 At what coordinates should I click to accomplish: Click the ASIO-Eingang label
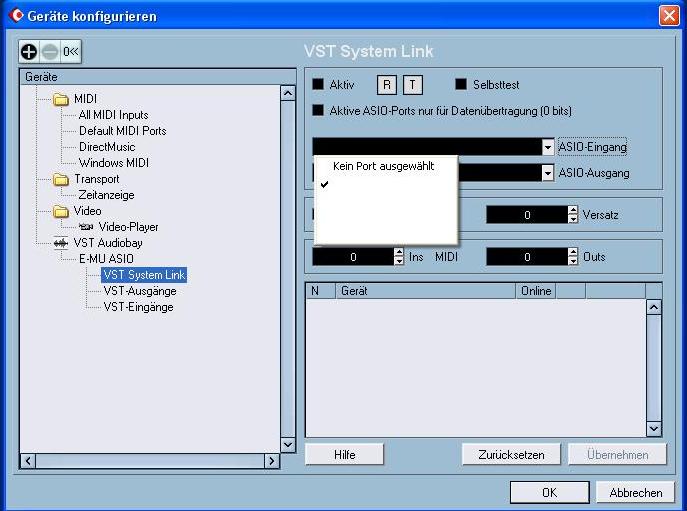point(592,147)
